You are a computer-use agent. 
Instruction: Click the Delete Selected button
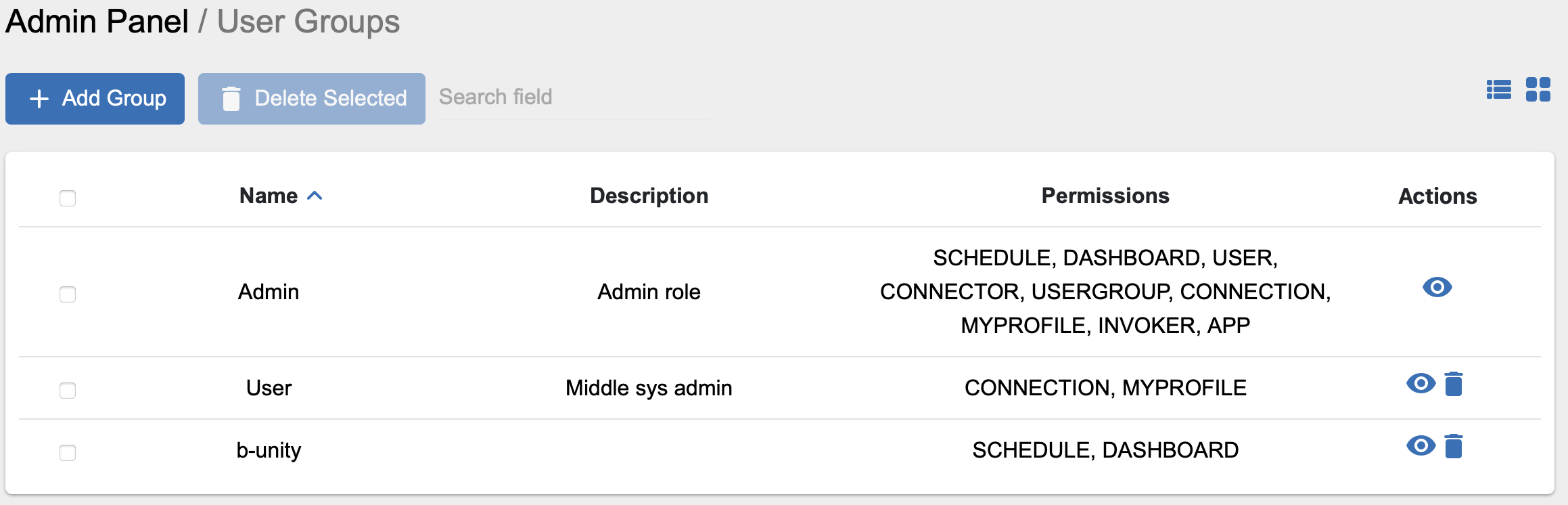coord(312,99)
